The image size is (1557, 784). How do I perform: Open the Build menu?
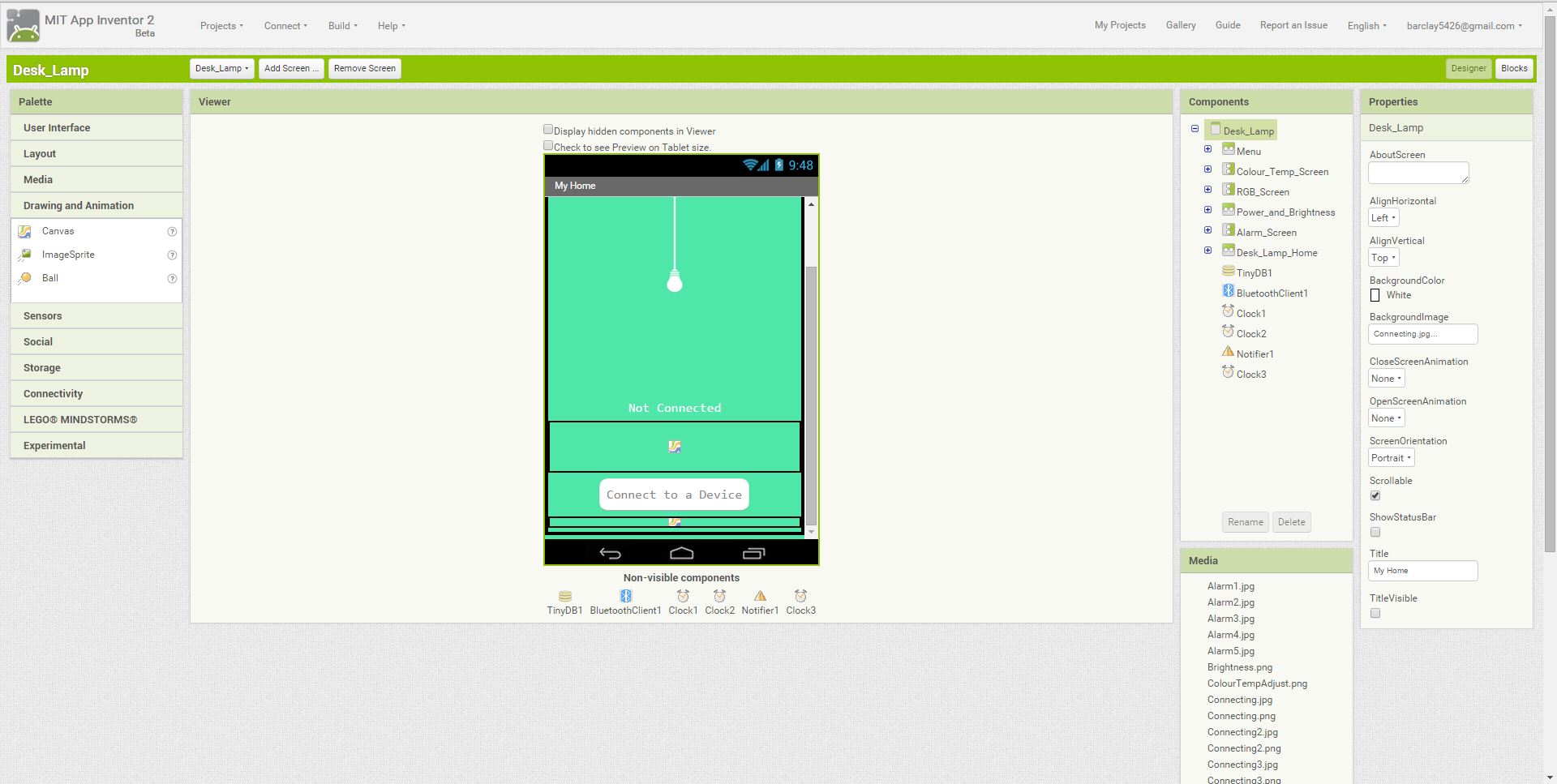point(342,26)
